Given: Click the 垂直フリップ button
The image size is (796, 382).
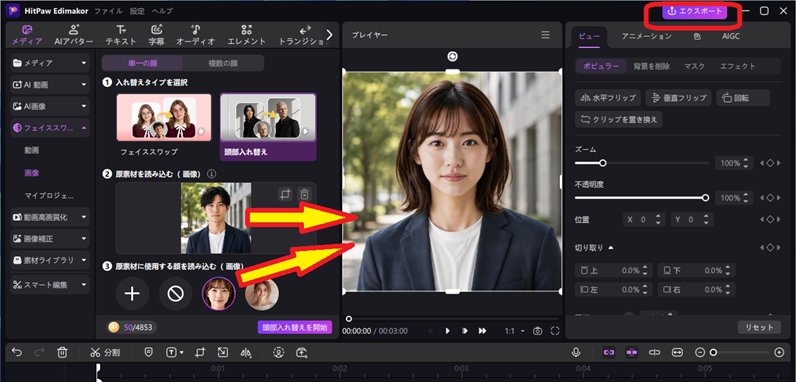Looking at the screenshot, I should pyautogui.click(x=678, y=98).
